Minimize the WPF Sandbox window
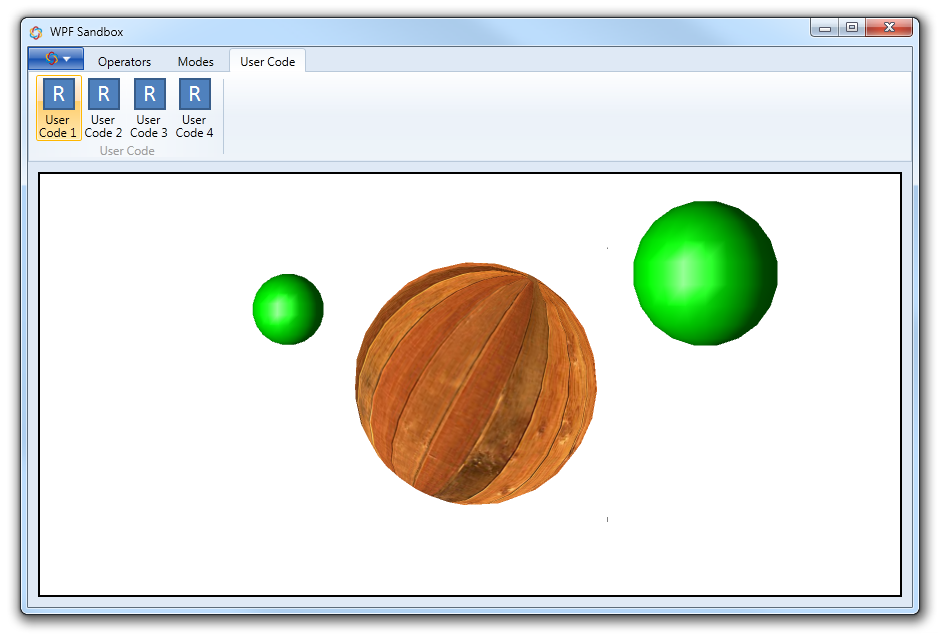This screenshot has width=948, height=639. 825,28
